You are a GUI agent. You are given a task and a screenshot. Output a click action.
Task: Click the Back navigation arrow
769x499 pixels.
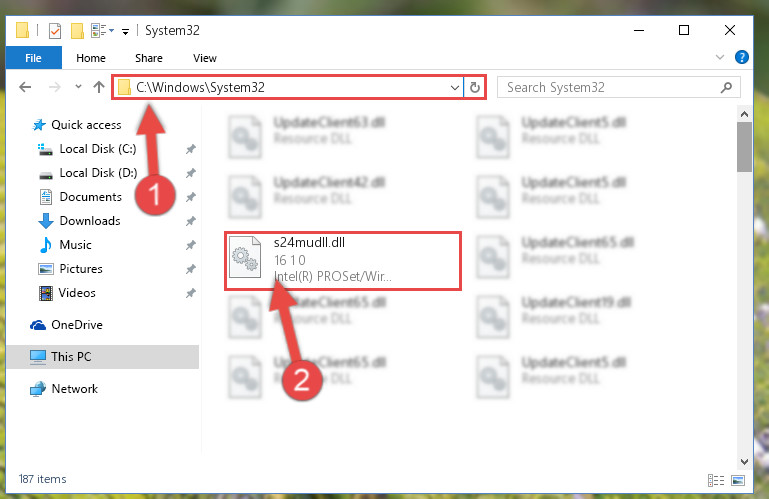[25, 87]
